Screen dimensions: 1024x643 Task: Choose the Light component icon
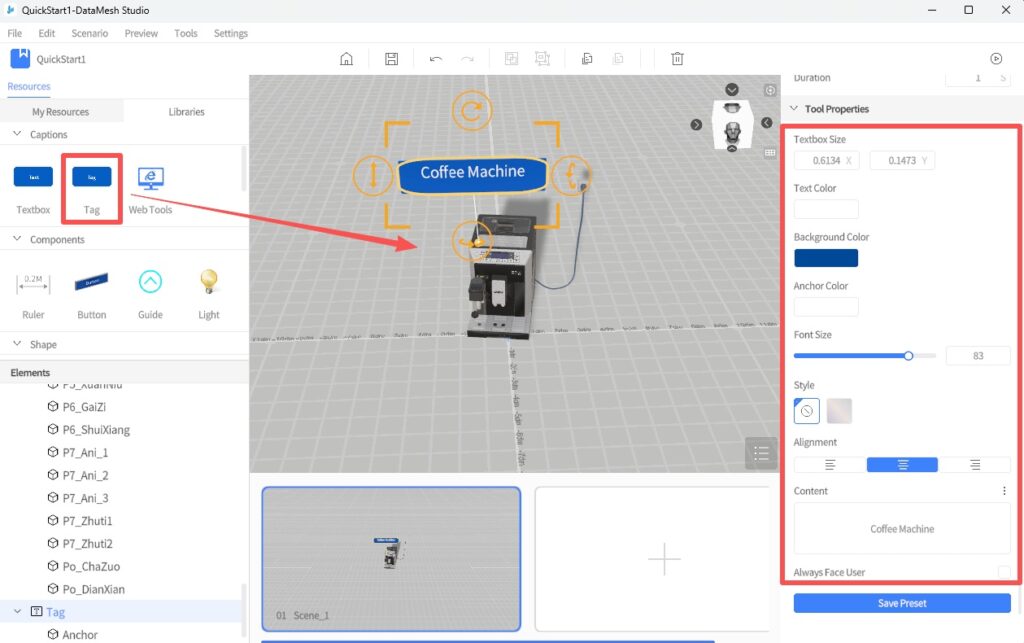coord(208,283)
